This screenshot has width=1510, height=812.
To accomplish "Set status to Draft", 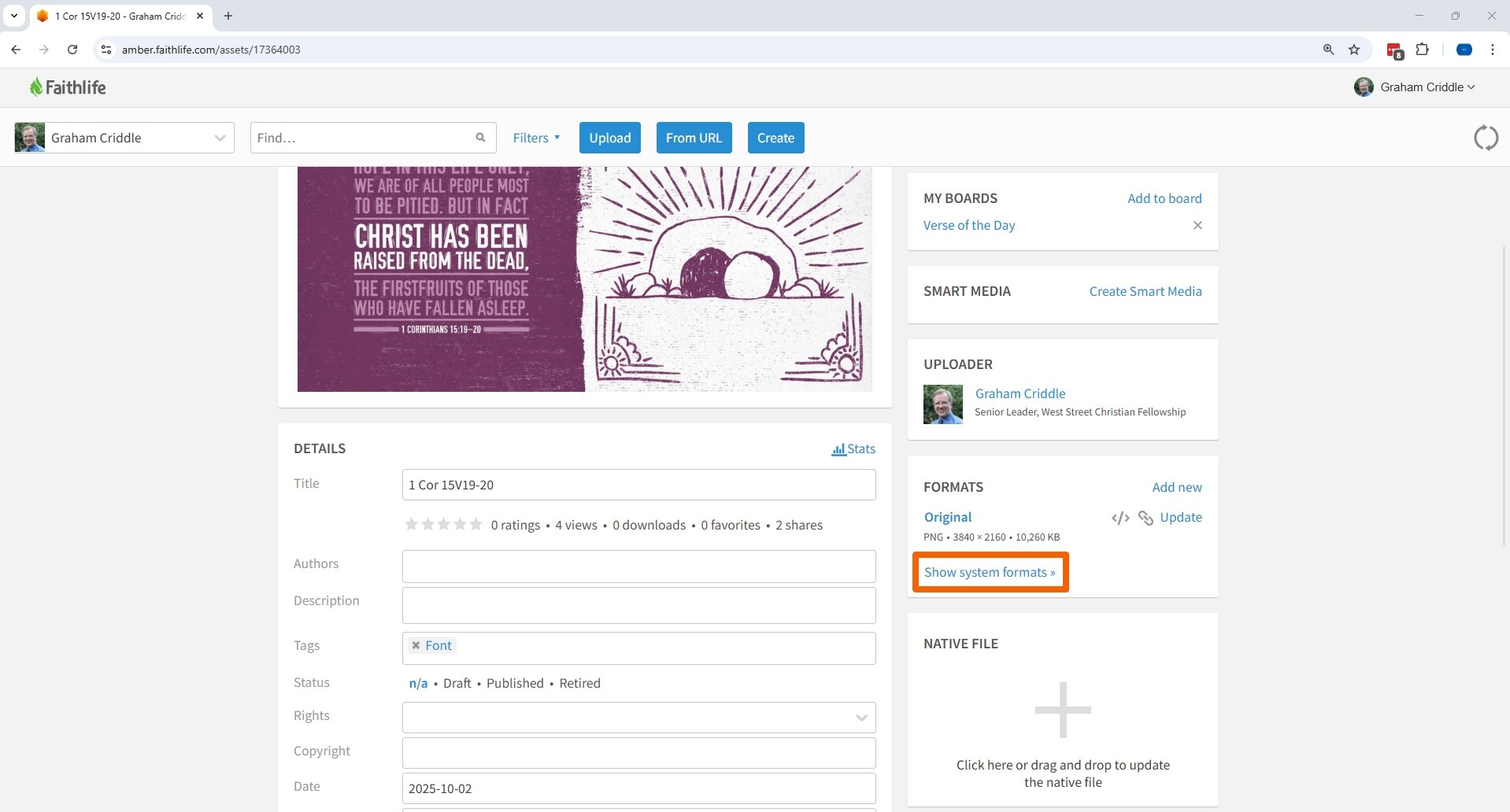I will (x=457, y=683).
